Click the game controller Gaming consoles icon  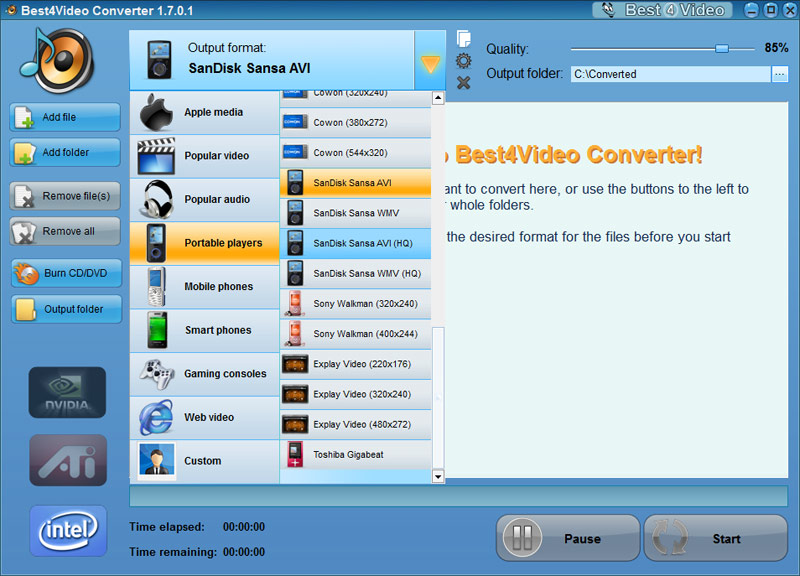pyautogui.click(x=157, y=374)
